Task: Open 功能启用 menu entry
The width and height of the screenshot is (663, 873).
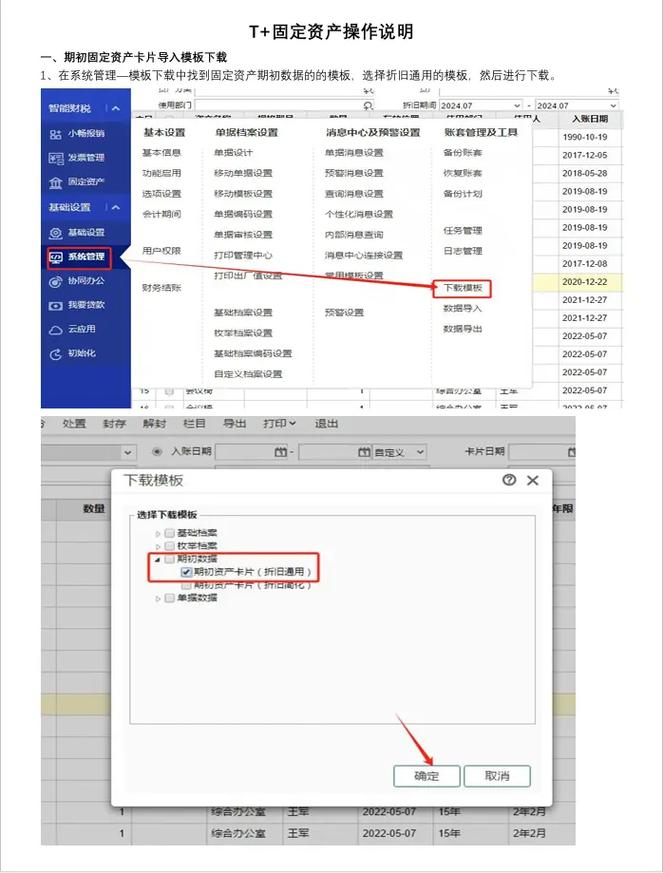Action: [x=161, y=173]
